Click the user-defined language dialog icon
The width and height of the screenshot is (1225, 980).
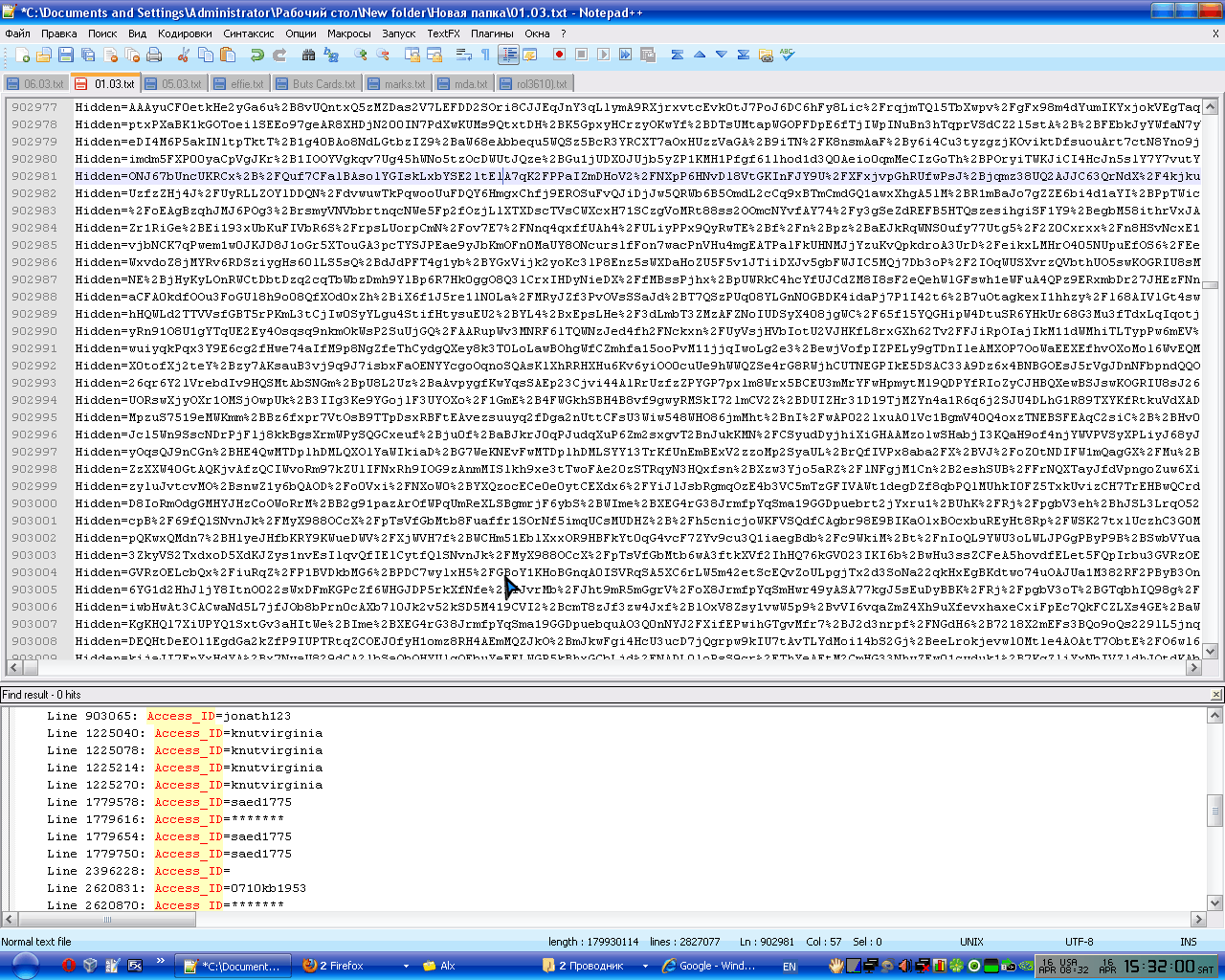point(529,55)
